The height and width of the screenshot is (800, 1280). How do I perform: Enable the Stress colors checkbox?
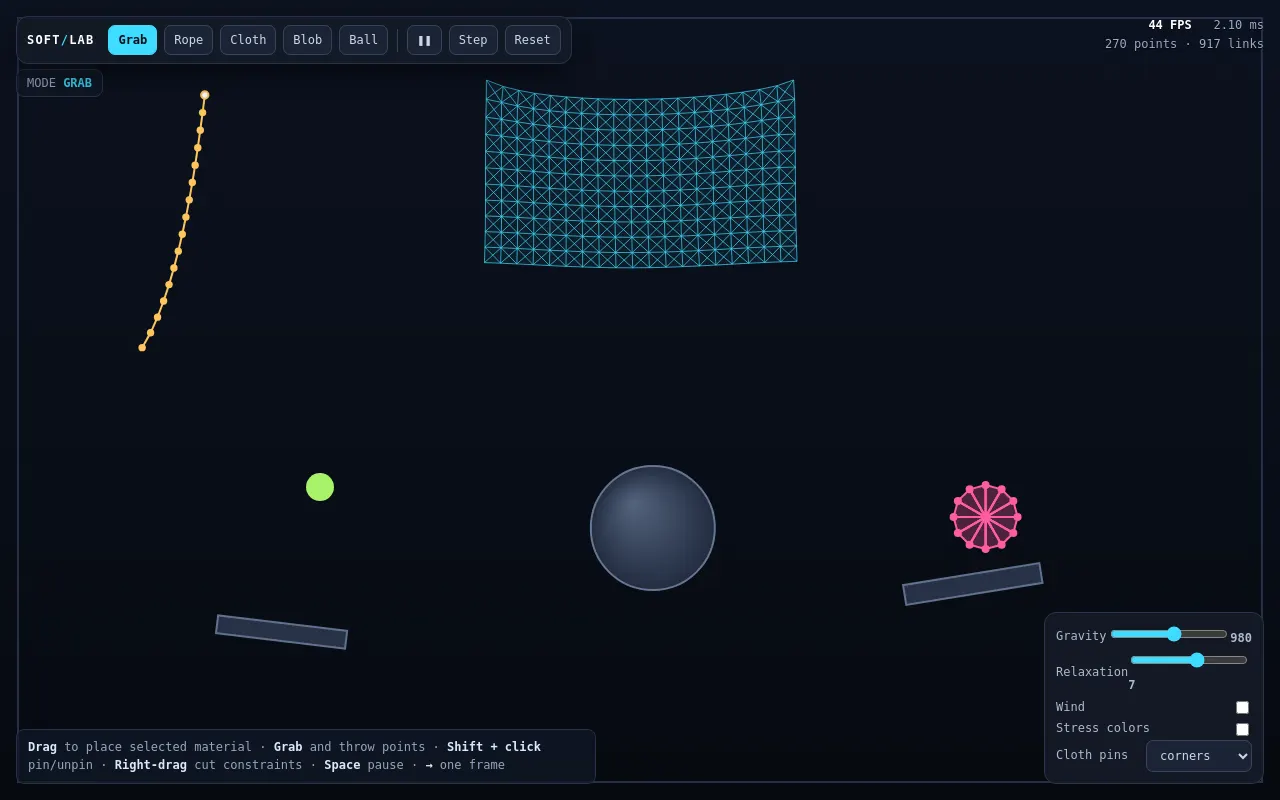(x=1242, y=729)
